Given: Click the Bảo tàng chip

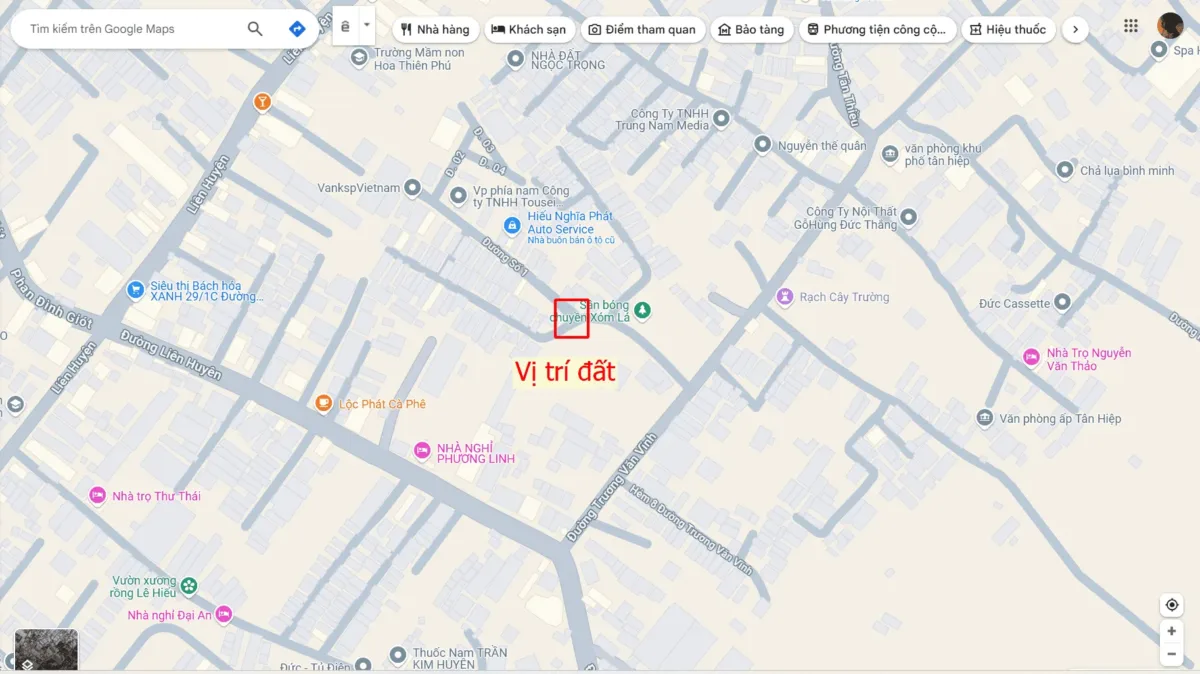Looking at the screenshot, I should click(x=752, y=30).
